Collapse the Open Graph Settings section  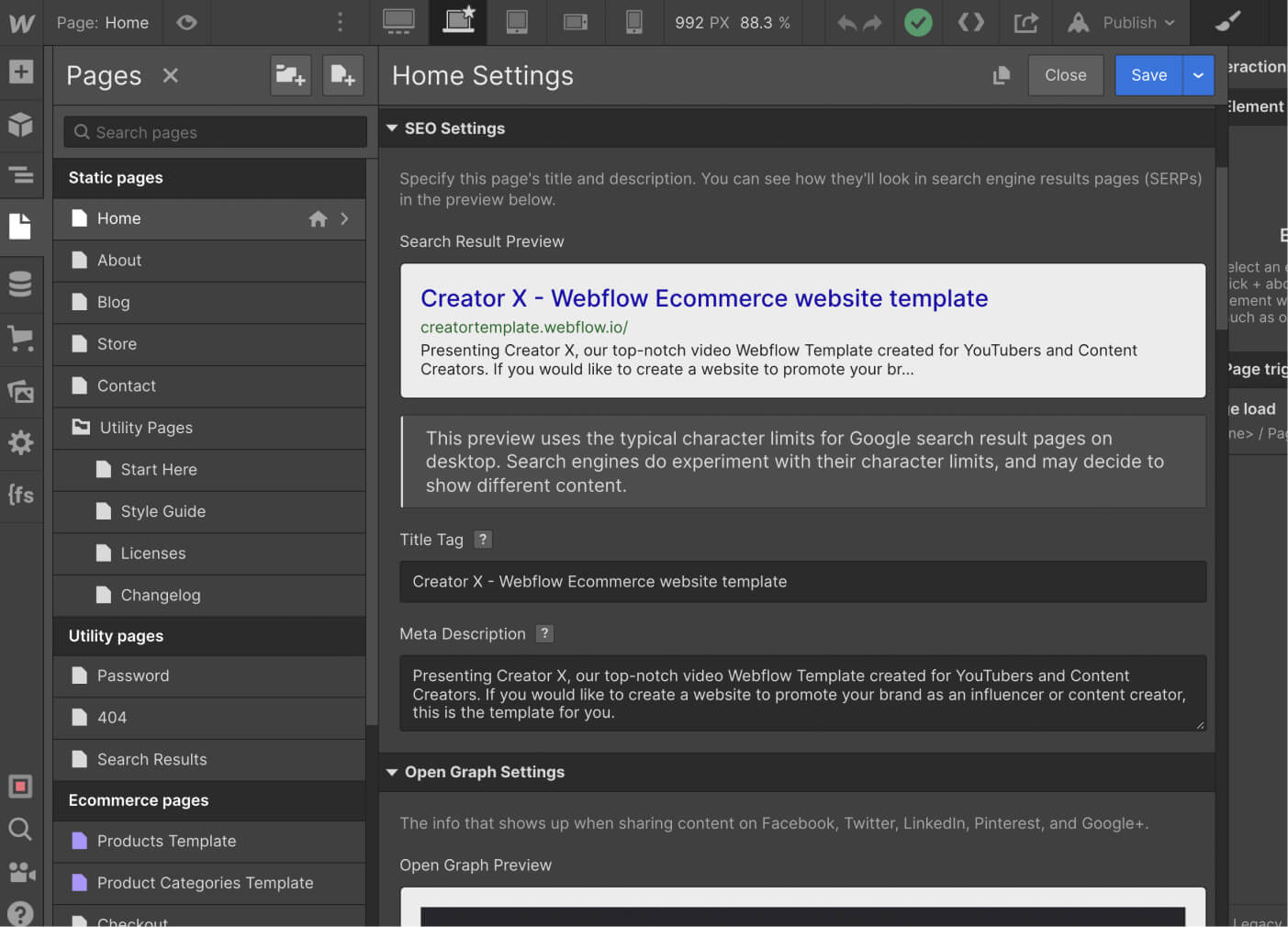(x=392, y=772)
